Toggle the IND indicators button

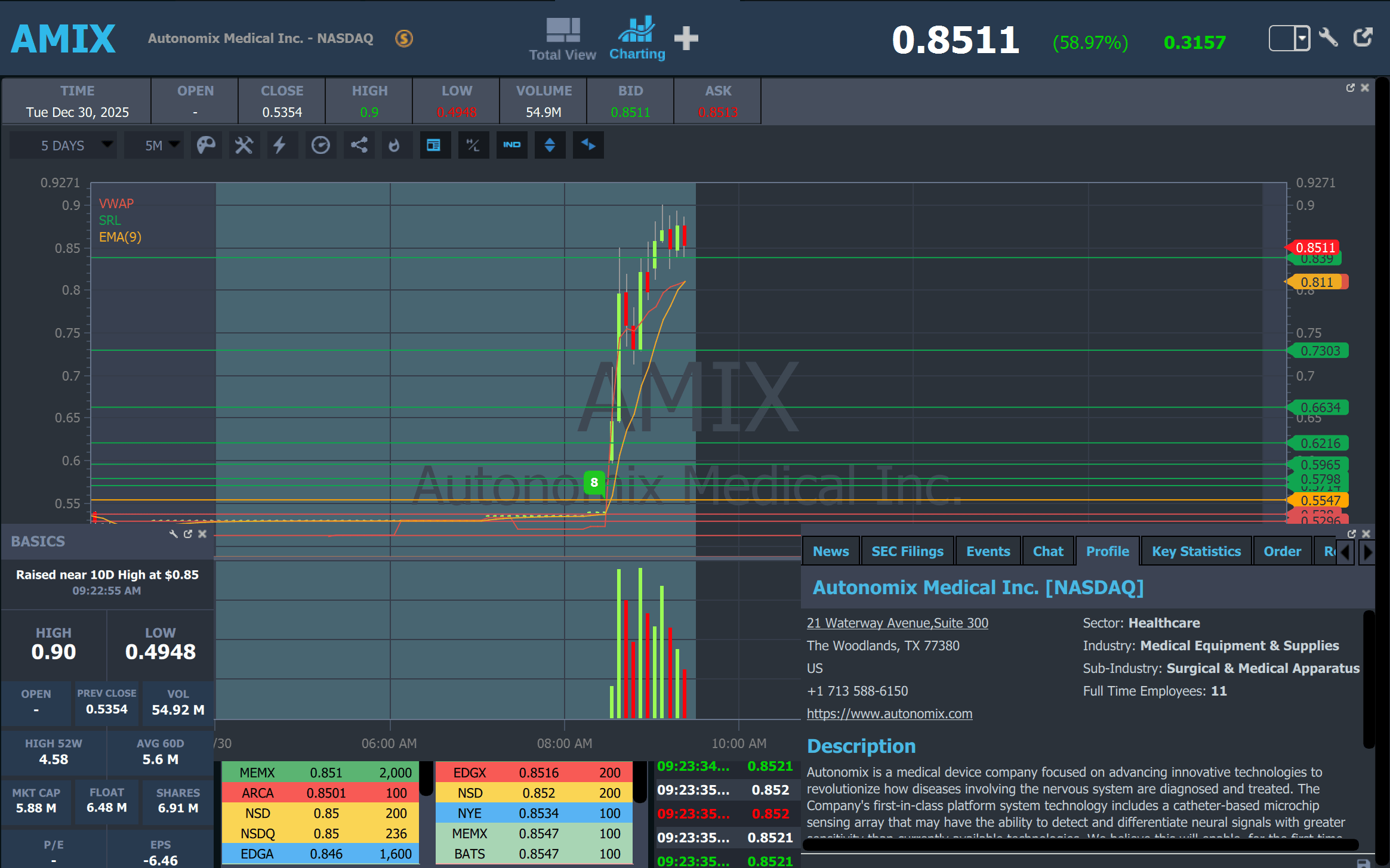[511, 145]
